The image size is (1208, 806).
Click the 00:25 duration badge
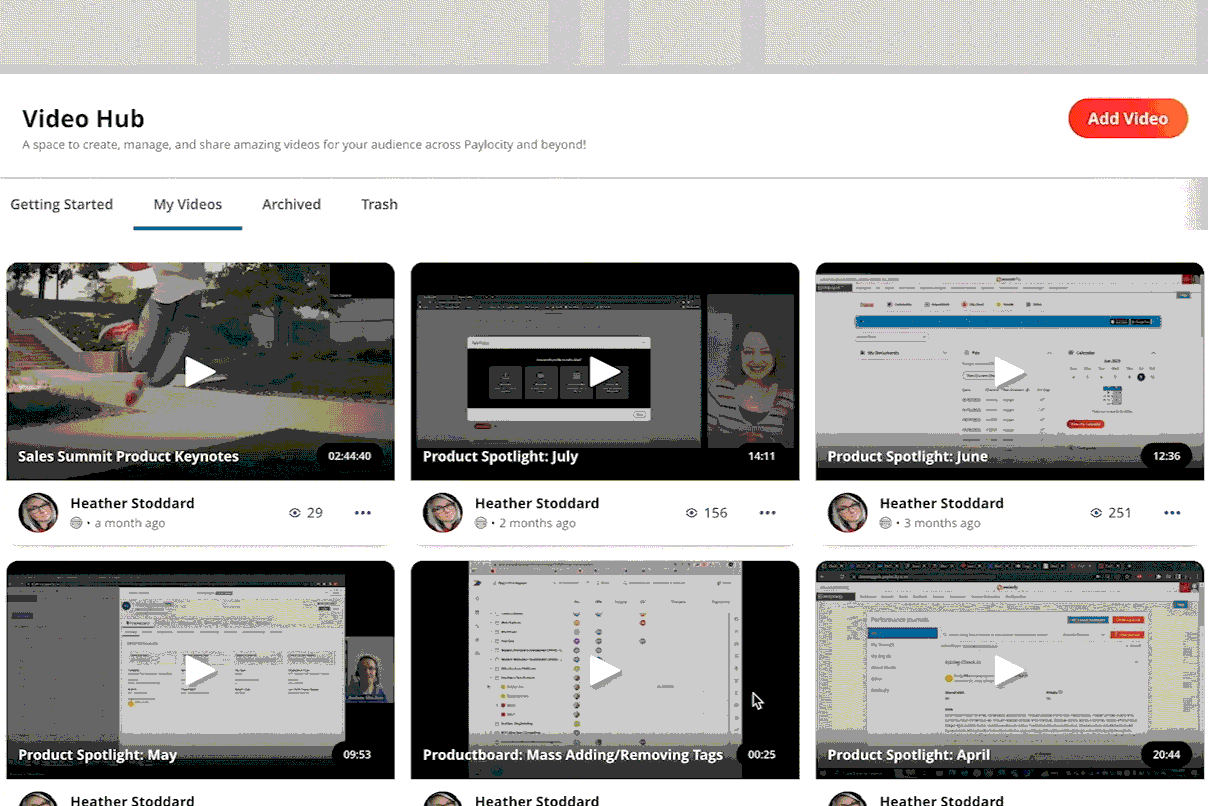coord(762,755)
